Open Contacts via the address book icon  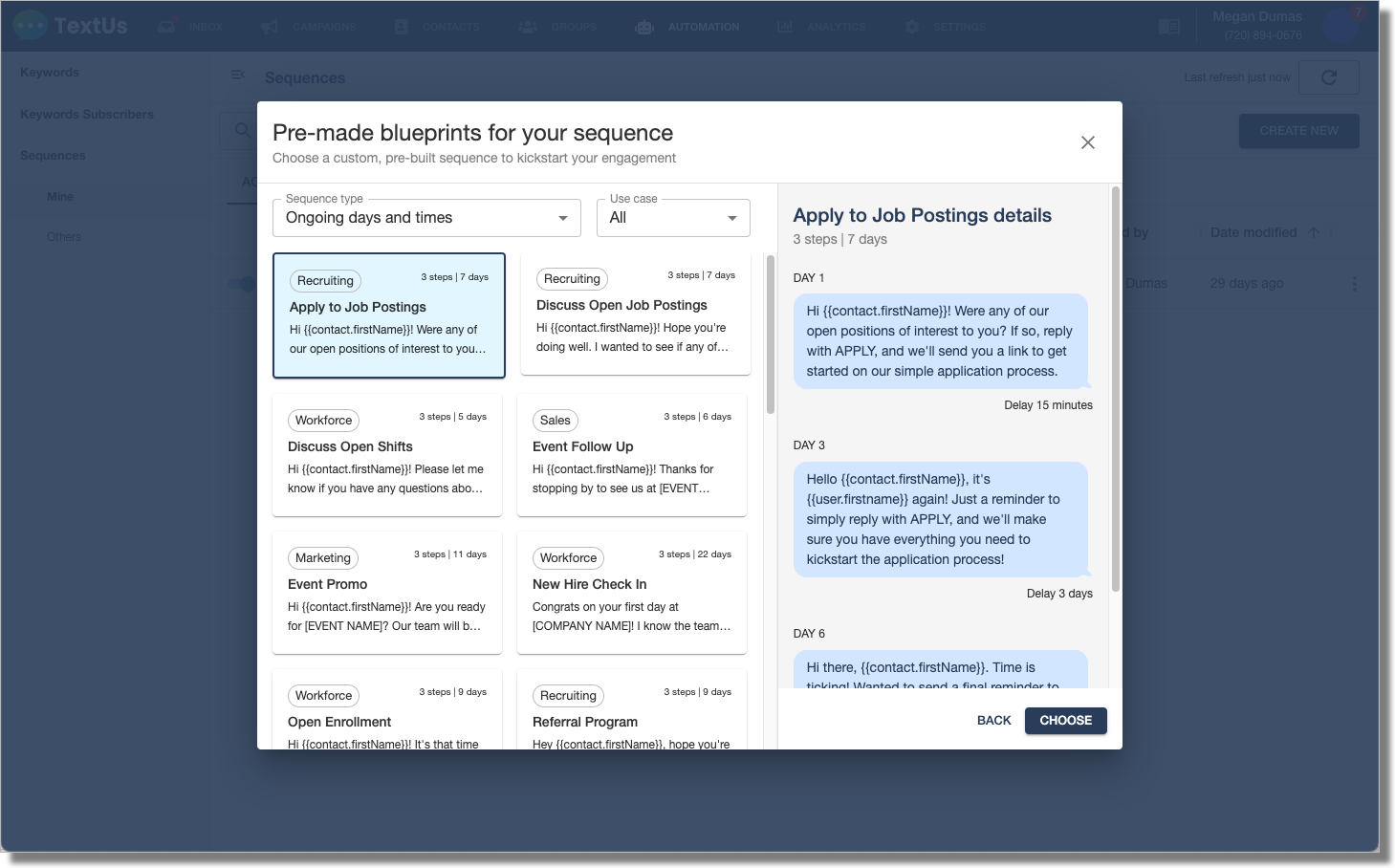tap(402, 26)
